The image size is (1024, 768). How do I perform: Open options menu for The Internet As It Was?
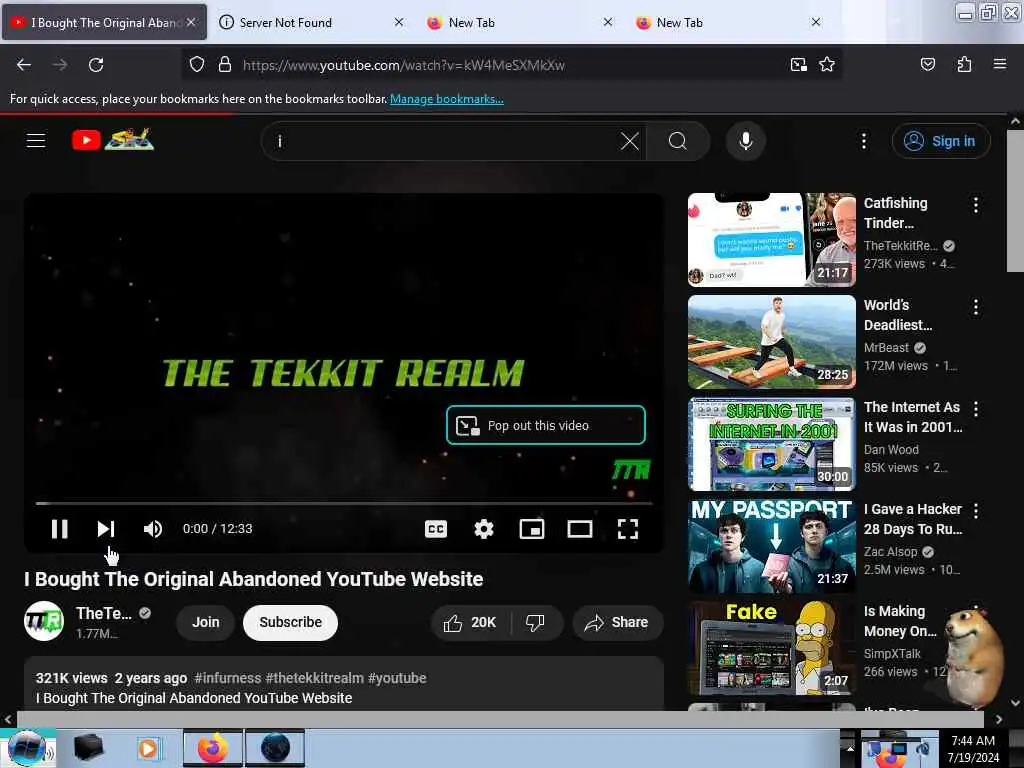point(976,409)
